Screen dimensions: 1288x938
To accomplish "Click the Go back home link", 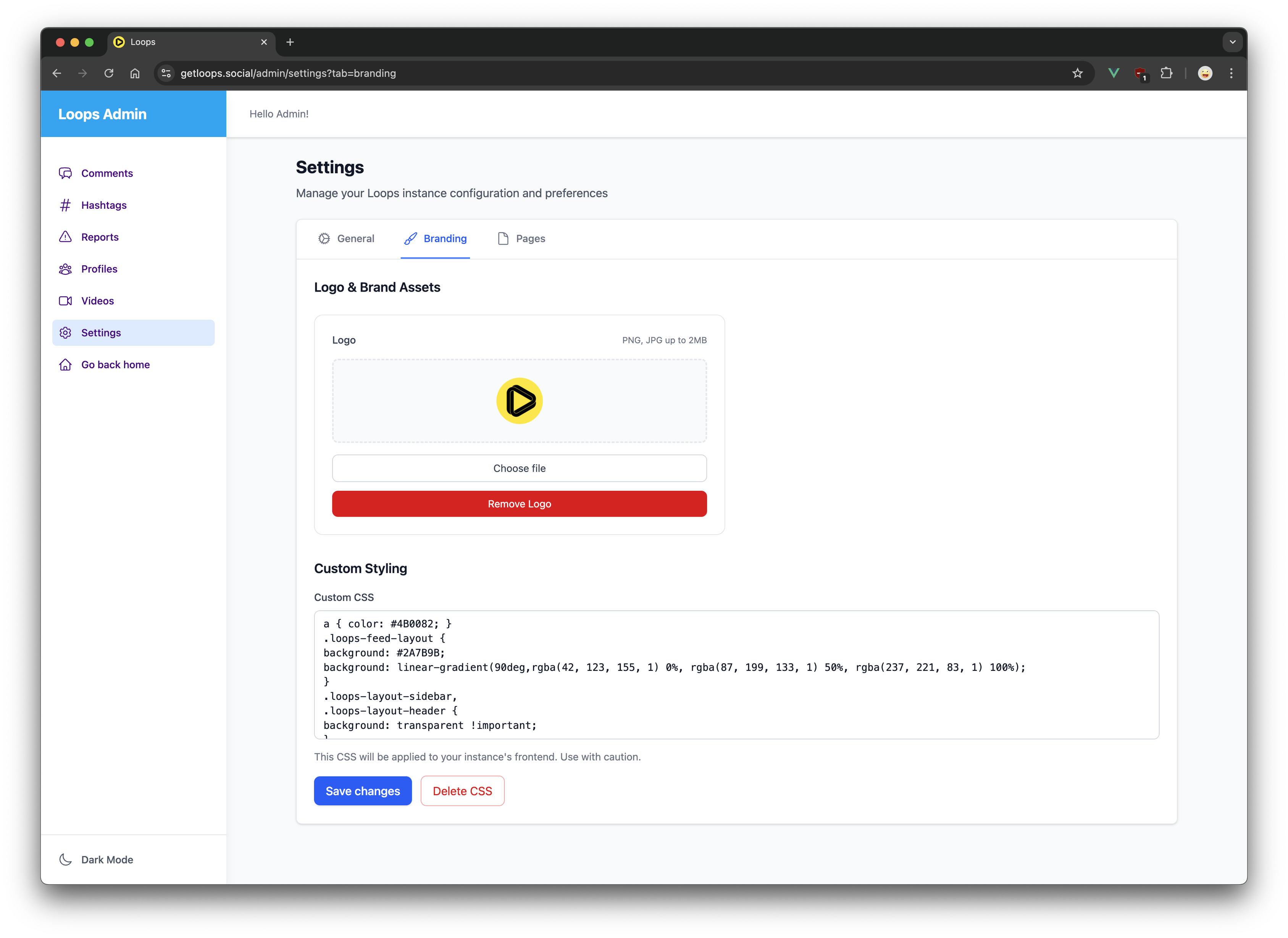I will pos(134,364).
